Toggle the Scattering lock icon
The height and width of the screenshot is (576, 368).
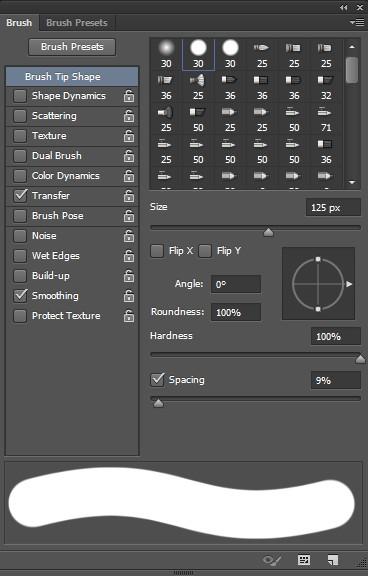(129, 116)
